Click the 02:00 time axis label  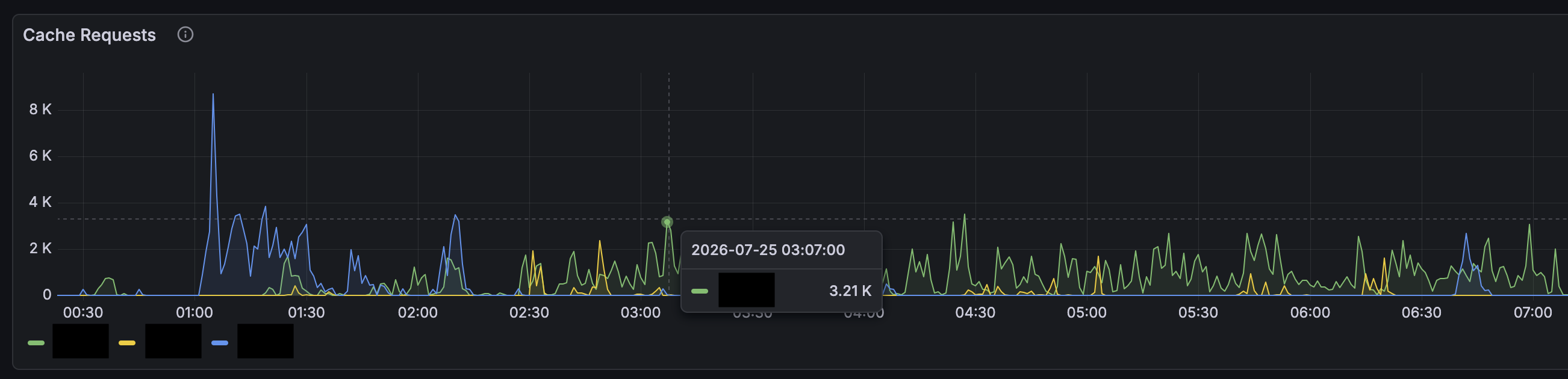pos(417,313)
